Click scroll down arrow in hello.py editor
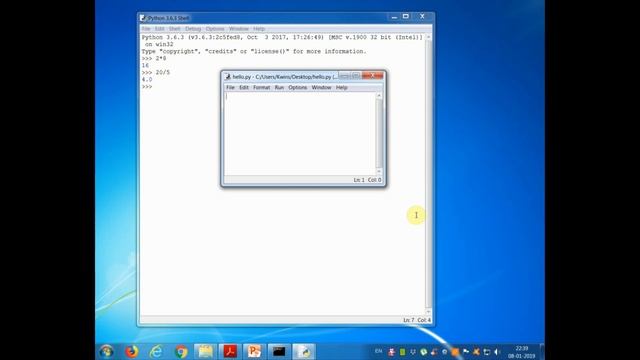 point(379,172)
